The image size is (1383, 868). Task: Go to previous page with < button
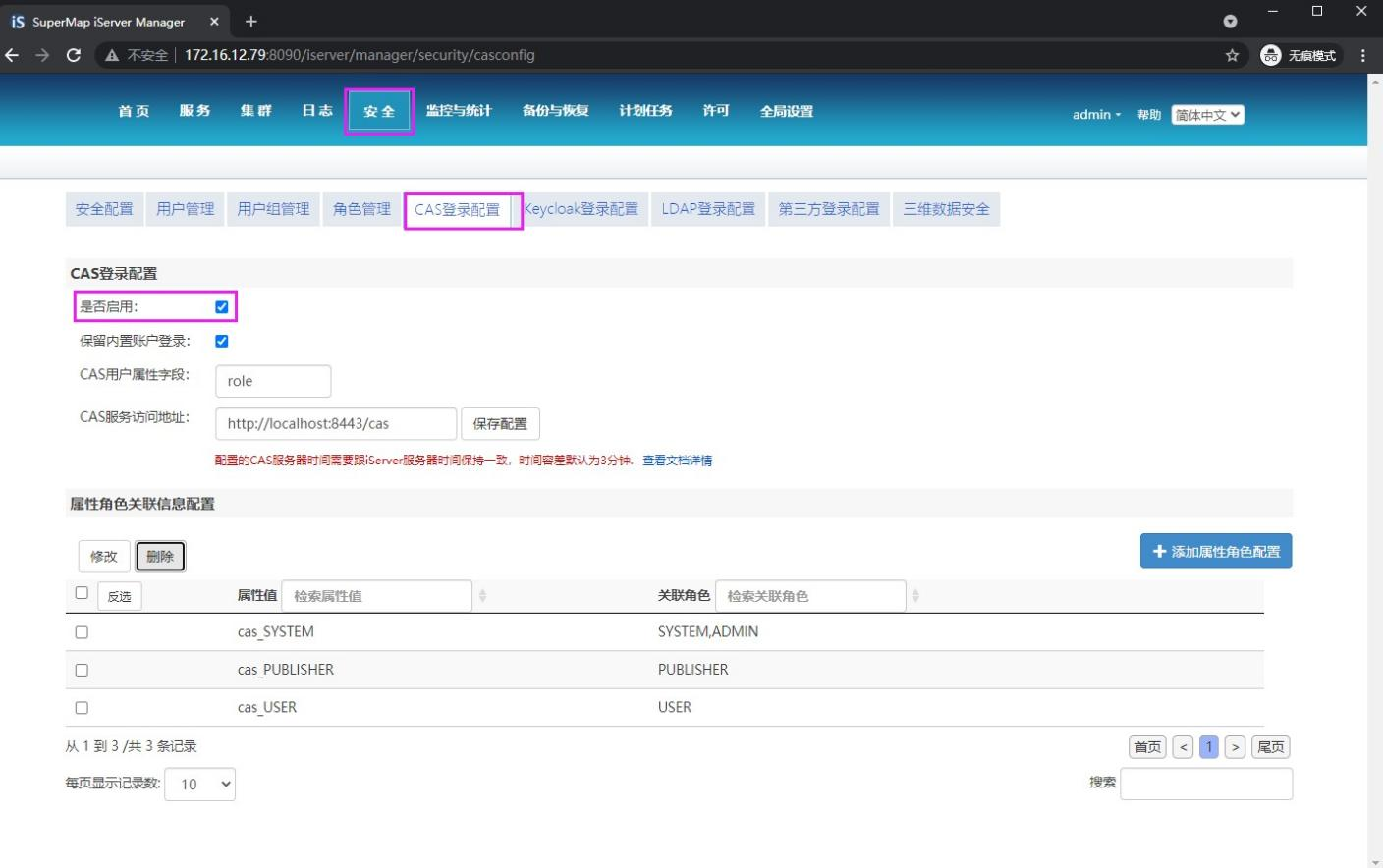coord(1184,747)
